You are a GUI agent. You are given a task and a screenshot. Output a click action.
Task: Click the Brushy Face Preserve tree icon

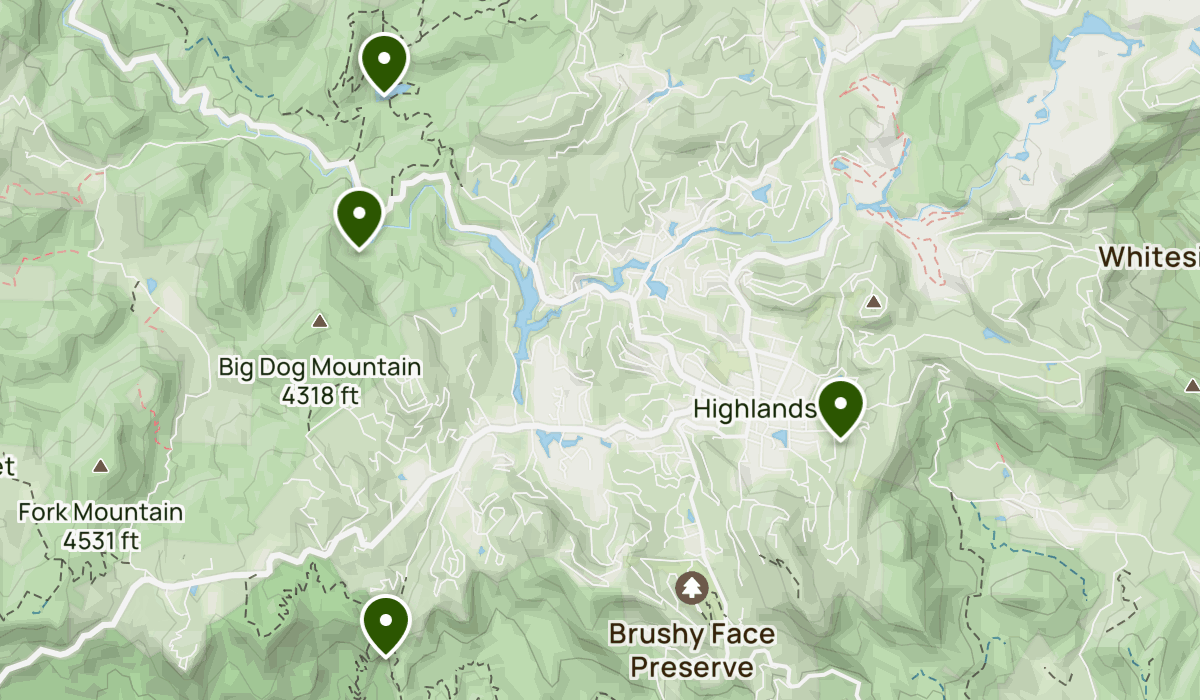point(691,587)
